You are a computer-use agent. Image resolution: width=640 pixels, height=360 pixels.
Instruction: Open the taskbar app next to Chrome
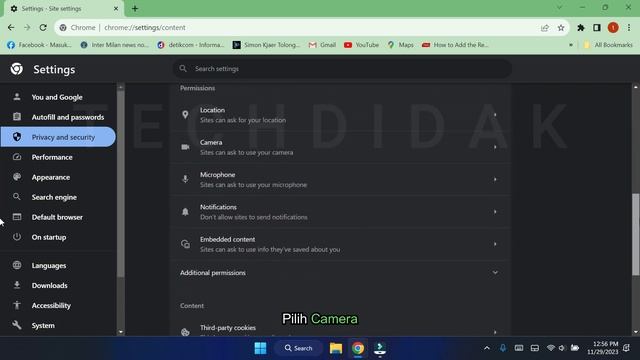[380, 348]
